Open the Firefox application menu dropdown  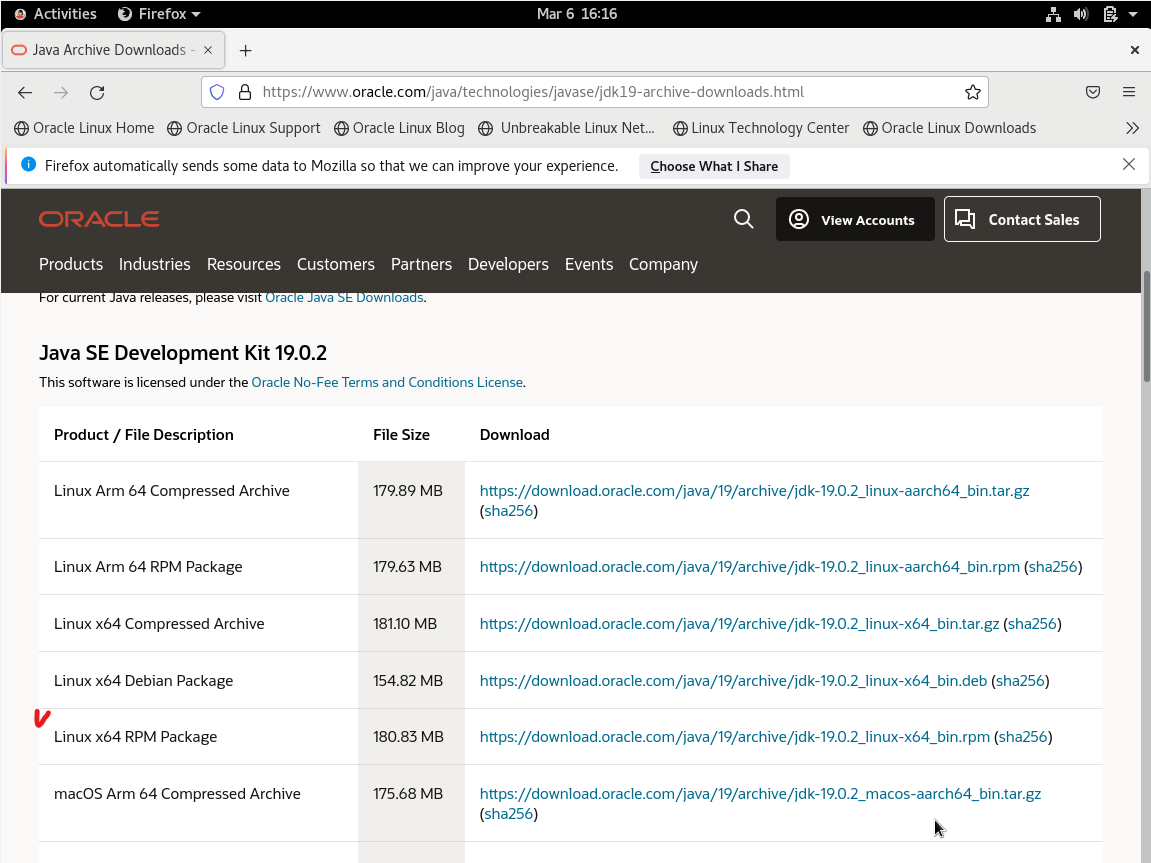(159, 14)
